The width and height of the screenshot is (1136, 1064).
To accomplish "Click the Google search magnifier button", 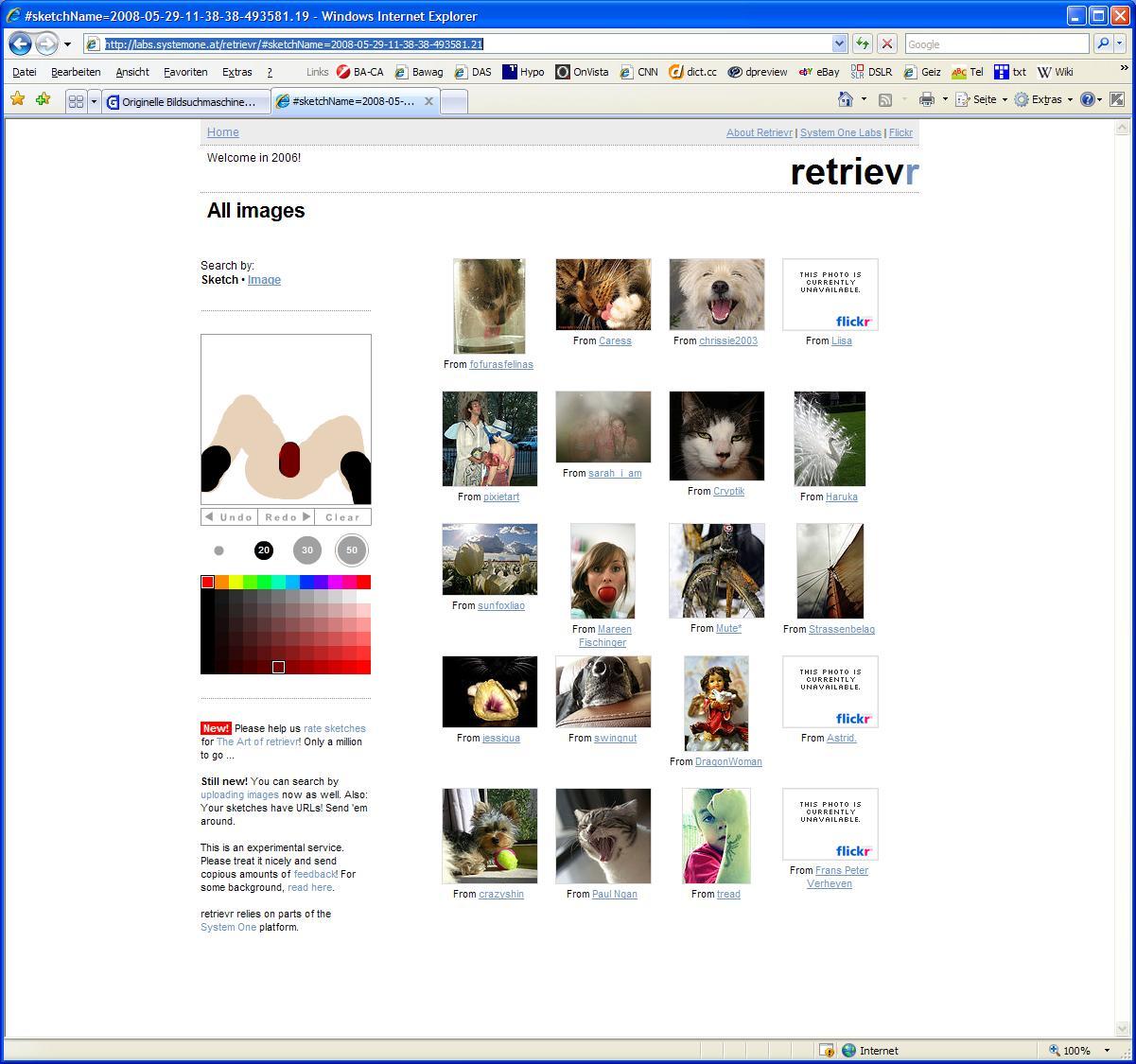I will point(1102,44).
